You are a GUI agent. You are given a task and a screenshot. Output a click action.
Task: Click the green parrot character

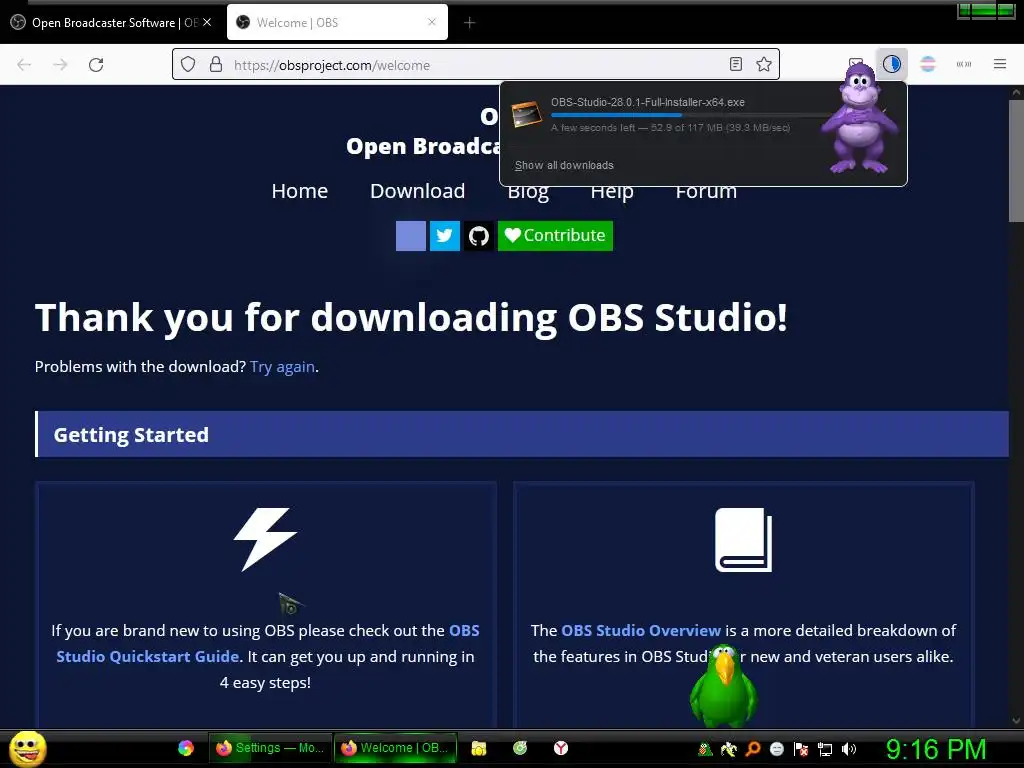(723, 686)
